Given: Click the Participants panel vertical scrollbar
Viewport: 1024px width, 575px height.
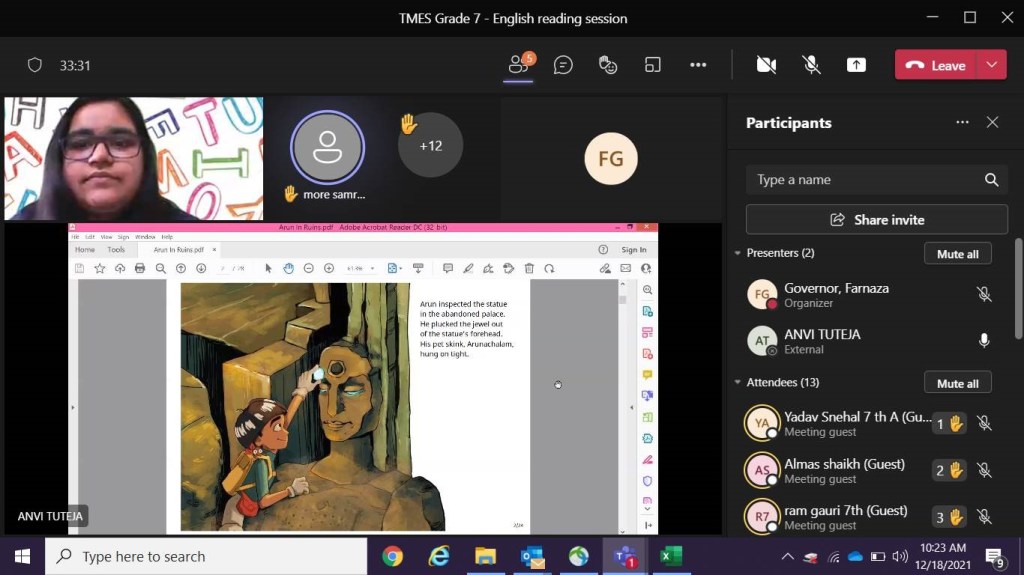Looking at the screenshot, I should (1018, 290).
